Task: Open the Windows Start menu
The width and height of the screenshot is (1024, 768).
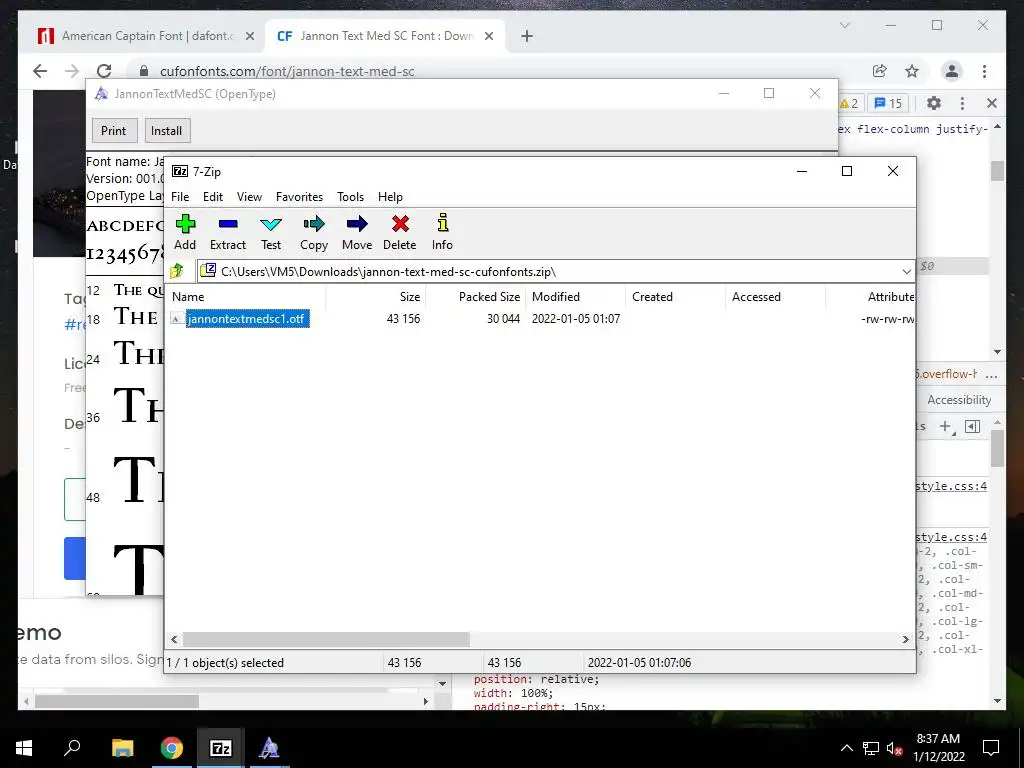Action: click(x=24, y=748)
